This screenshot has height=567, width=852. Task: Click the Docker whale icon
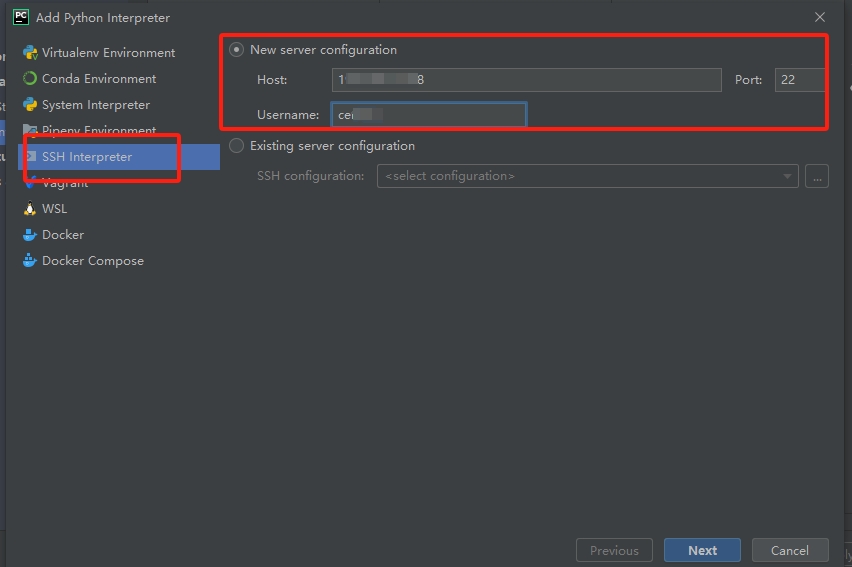click(30, 235)
